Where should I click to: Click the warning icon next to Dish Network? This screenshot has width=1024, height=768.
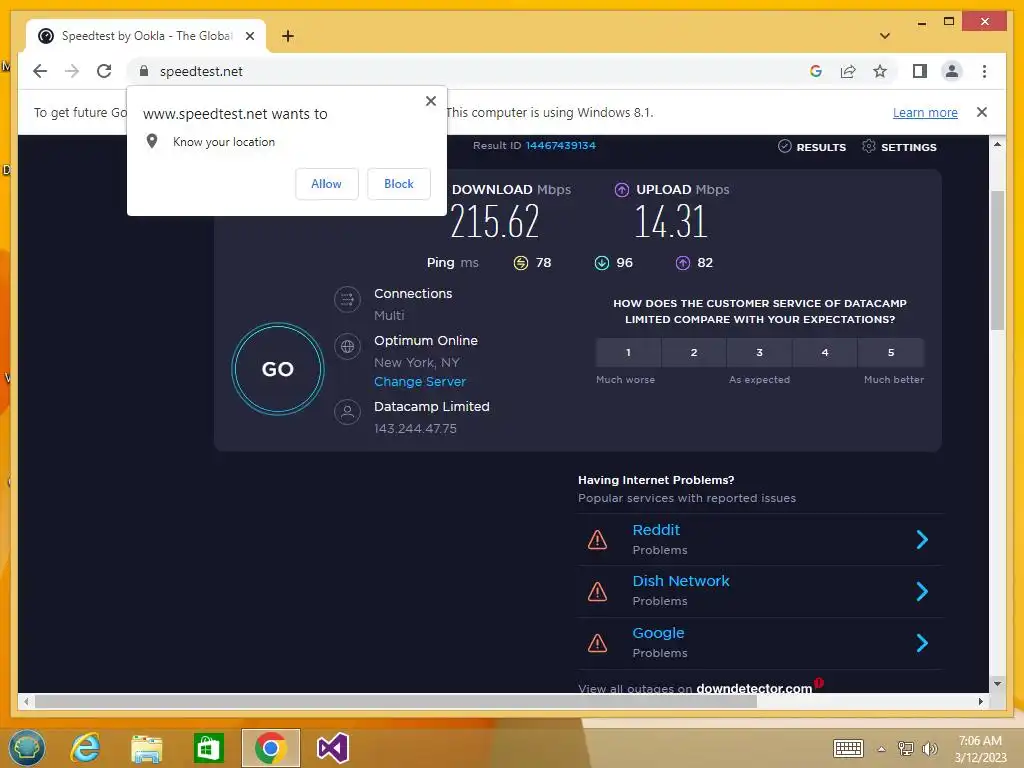pyautogui.click(x=597, y=592)
